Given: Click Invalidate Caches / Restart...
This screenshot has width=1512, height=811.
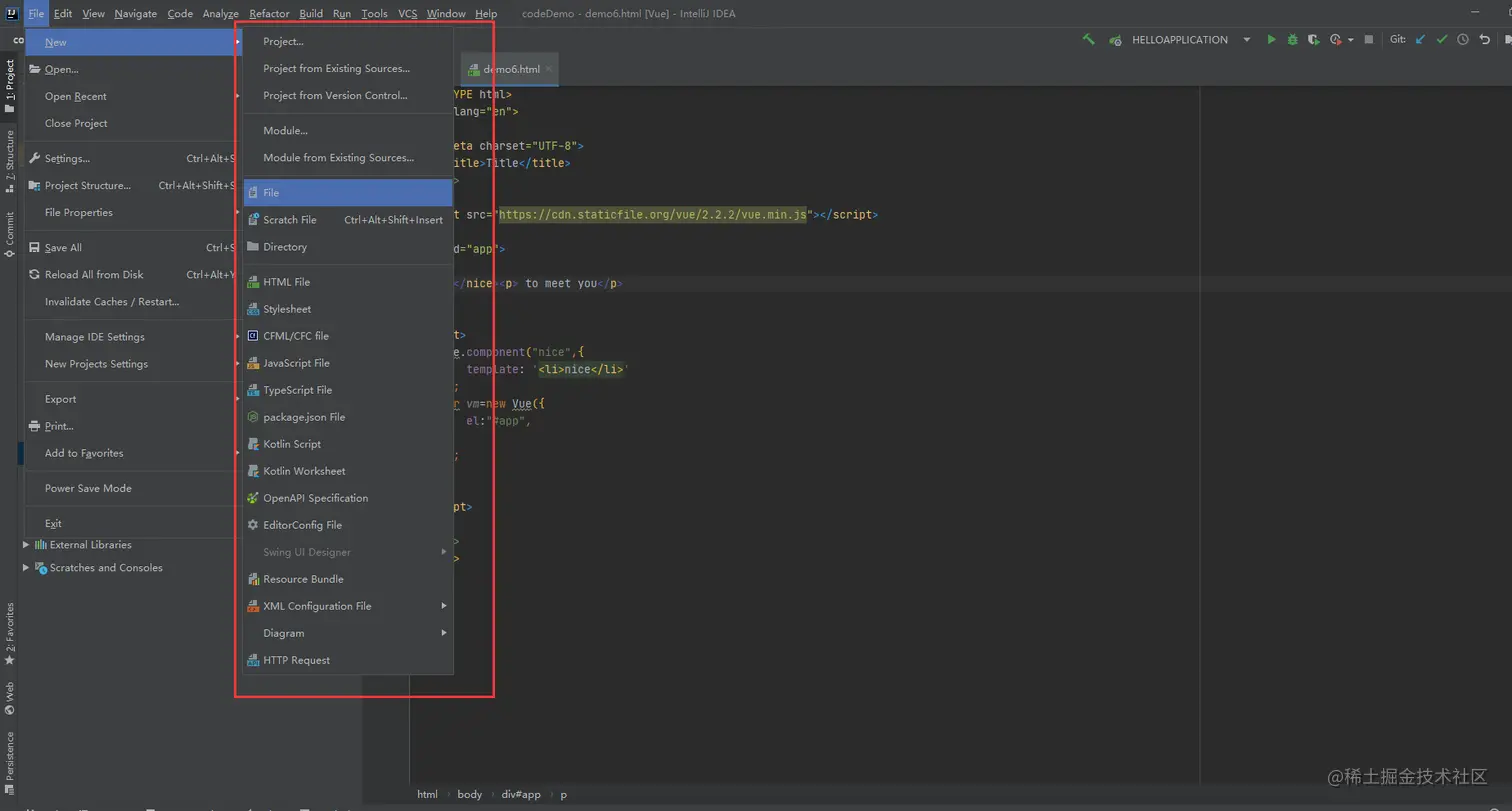Looking at the screenshot, I should 134,302.
